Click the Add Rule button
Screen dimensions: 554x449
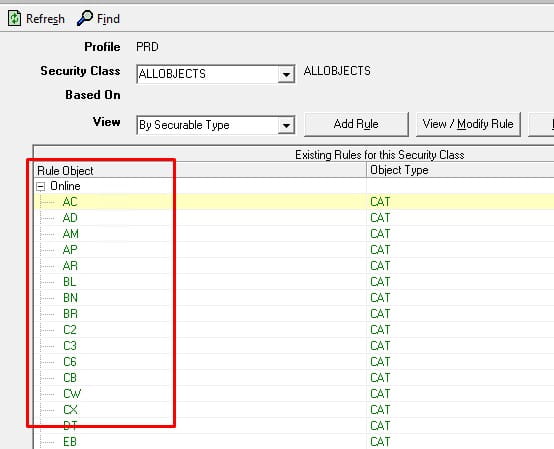[x=356, y=124]
